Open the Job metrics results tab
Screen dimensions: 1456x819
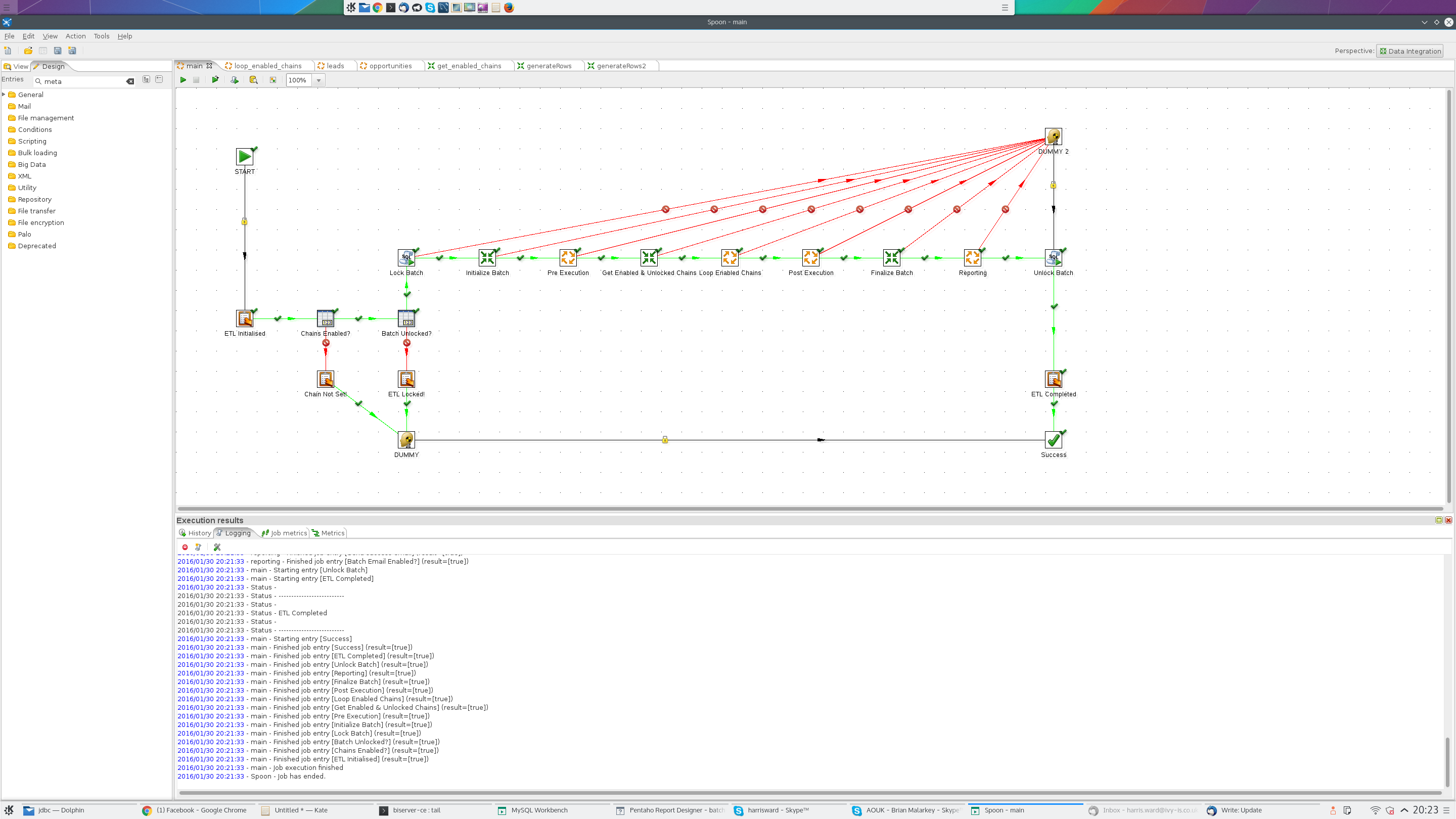pyautogui.click(x=284, y=533)
